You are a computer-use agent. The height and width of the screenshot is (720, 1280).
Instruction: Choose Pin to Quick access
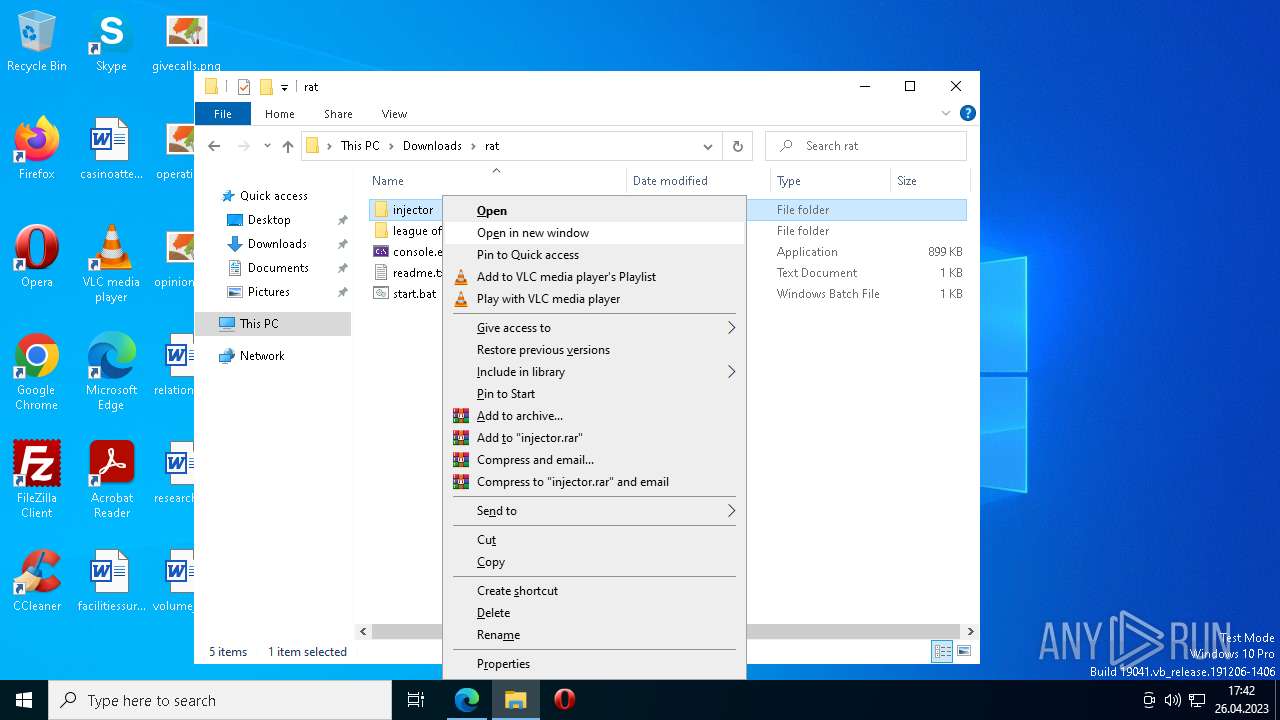[594, 255]
